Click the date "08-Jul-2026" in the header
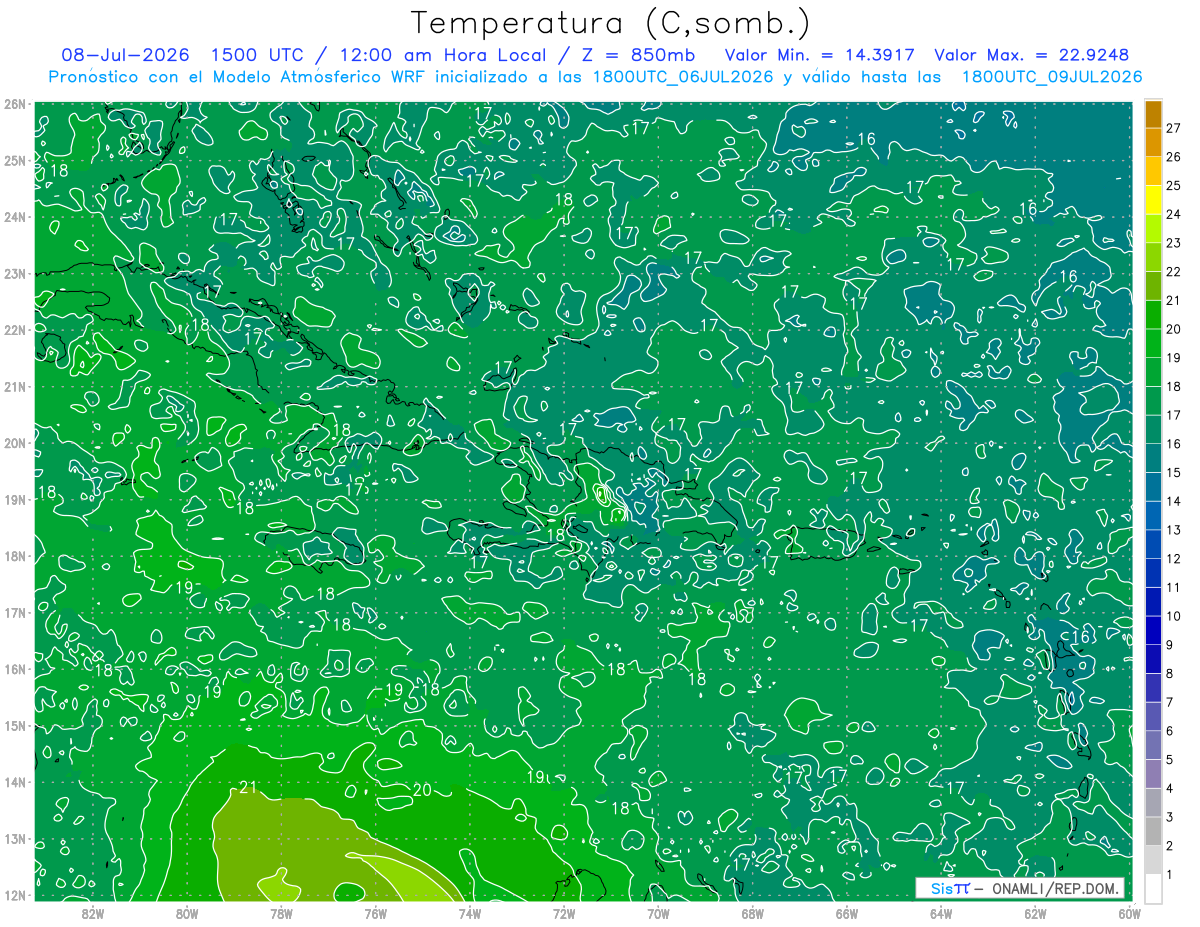This screenshot has width=1200, height=927. (x=126, y=55)
